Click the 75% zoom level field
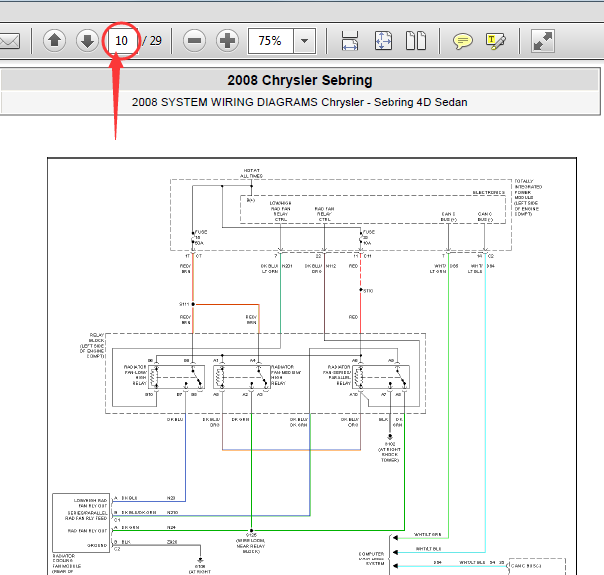The height and width of the screenshot is (575, 604). click(x=271, y=40)
